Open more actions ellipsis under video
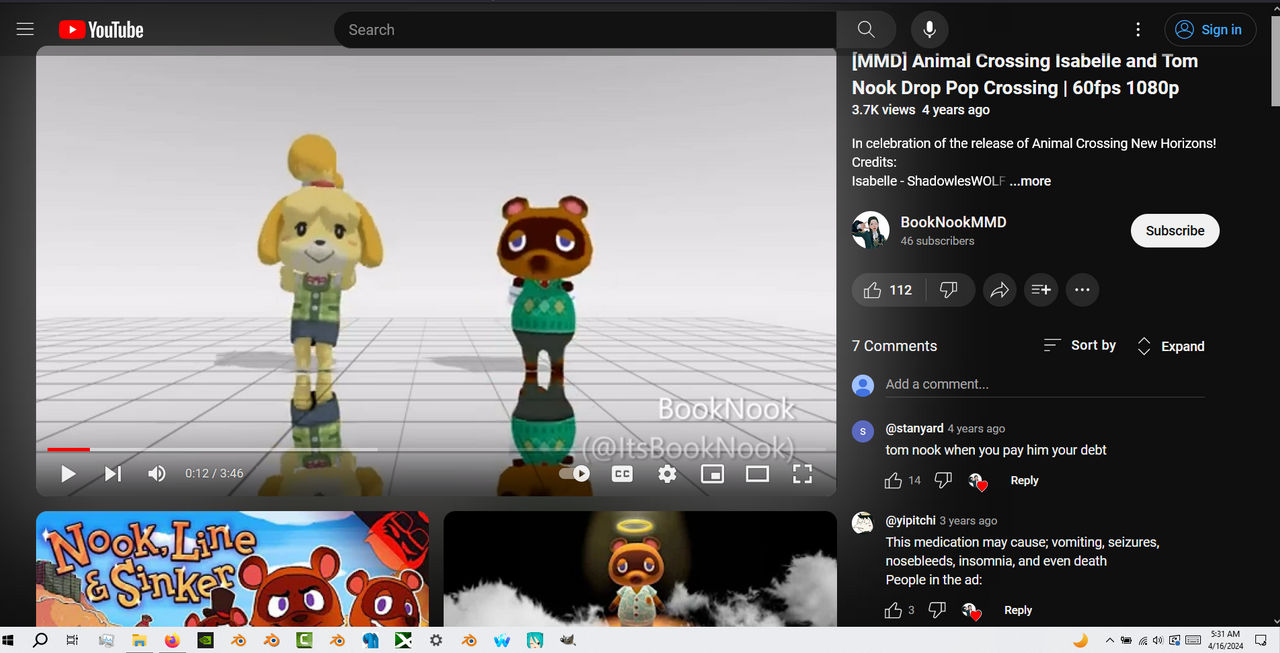 [1082, 290]
